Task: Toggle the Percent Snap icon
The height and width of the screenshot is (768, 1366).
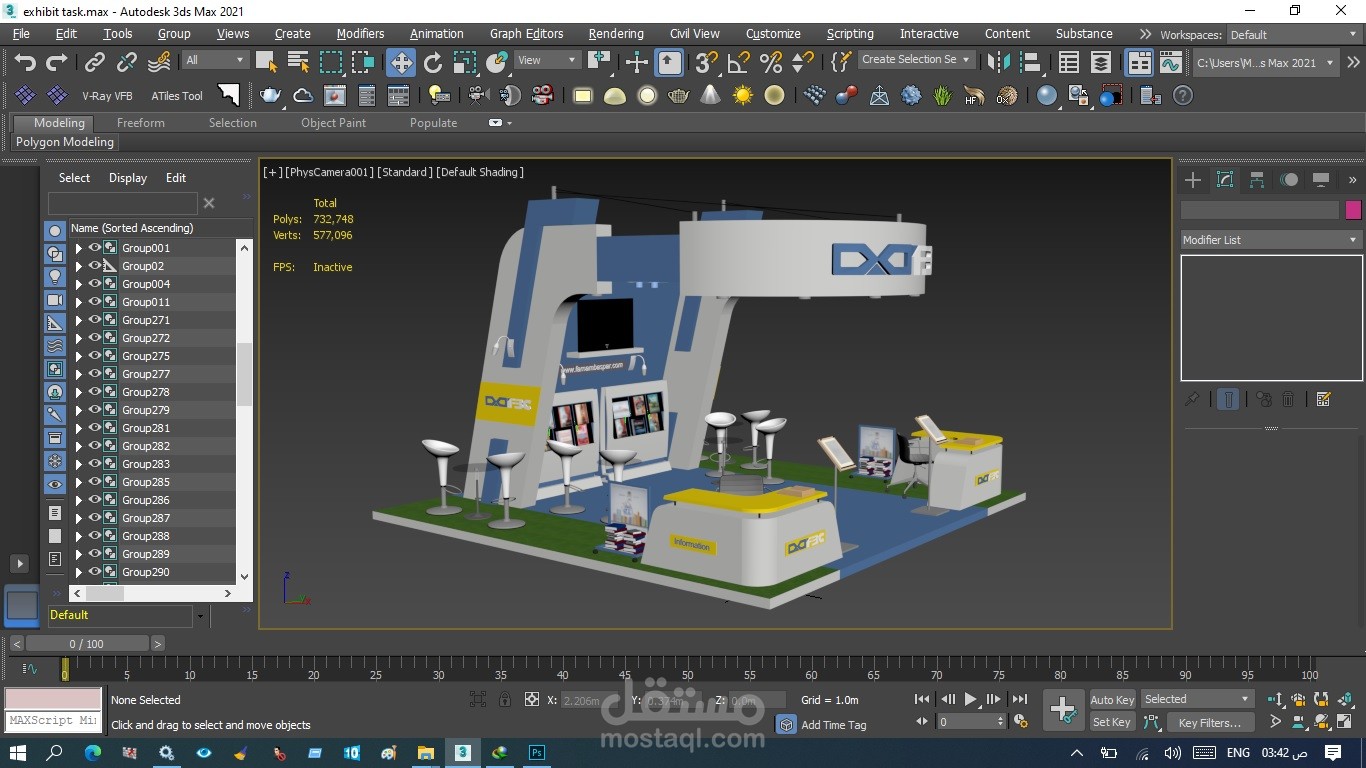Action: coord(771,62)
